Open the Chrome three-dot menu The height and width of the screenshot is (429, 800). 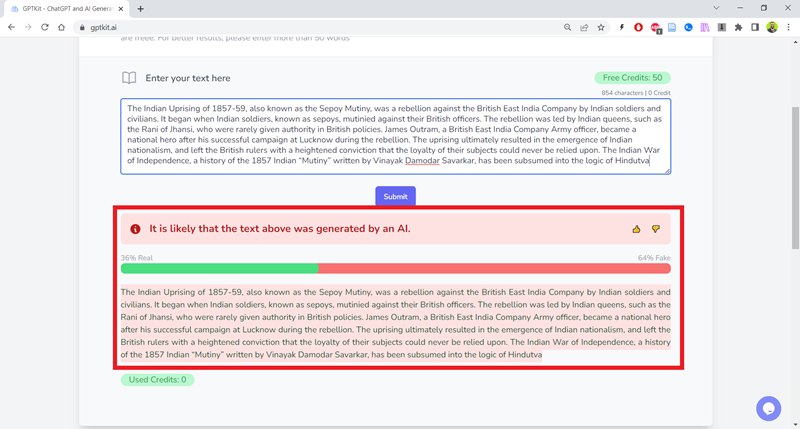pos(788,28)
